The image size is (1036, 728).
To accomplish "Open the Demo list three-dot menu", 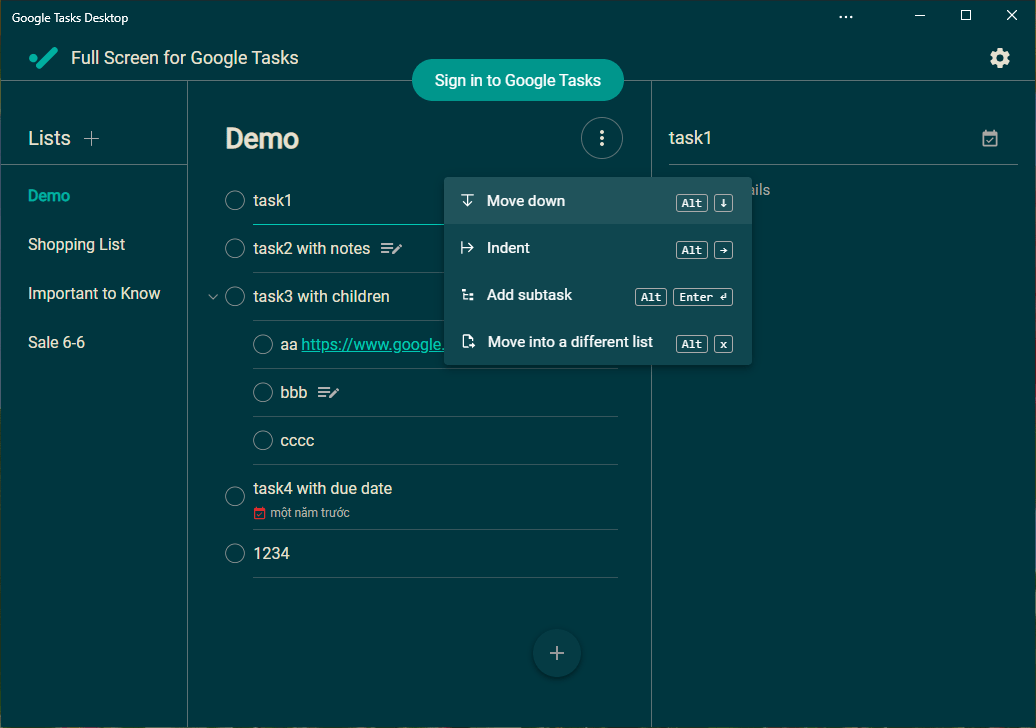I will coord(601,138).
